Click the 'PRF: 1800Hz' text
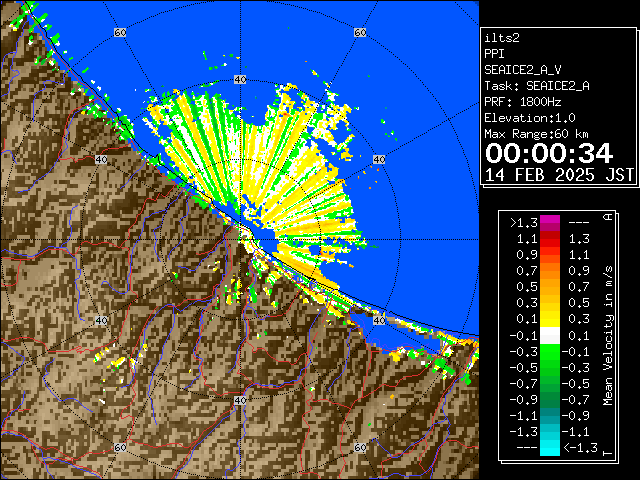The image size is (640, 480). coord(522,102)
